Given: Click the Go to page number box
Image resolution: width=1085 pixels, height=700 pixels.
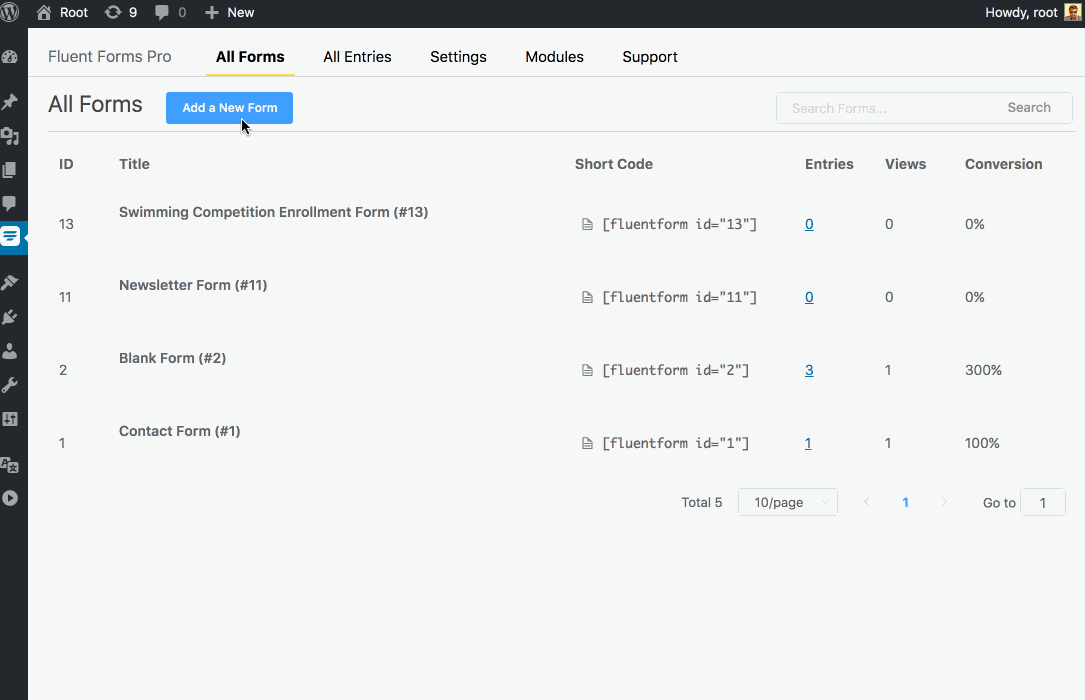Looking at the screenshot, I should [x=1042, y=503].
